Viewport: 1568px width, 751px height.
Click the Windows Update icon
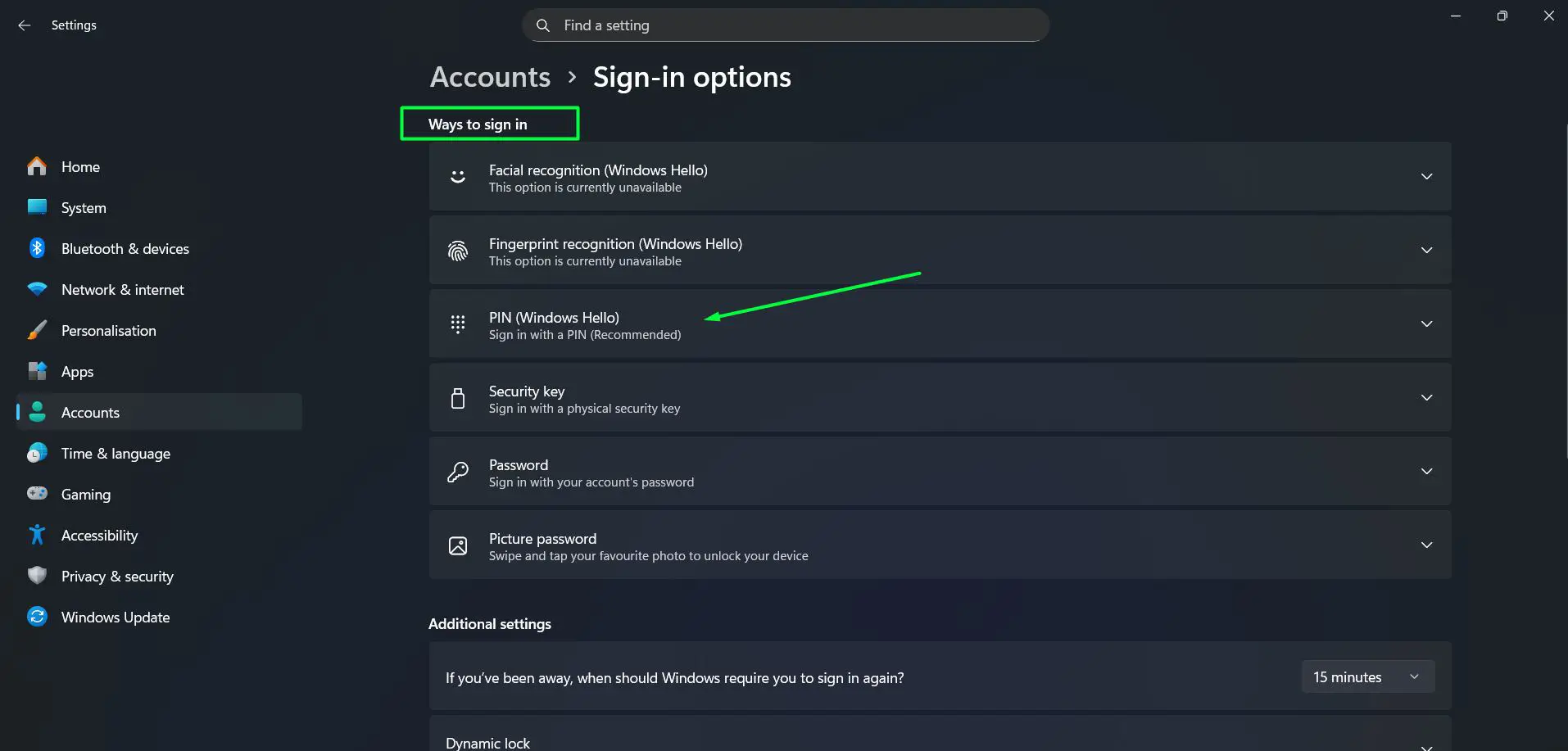pos(37,617)
